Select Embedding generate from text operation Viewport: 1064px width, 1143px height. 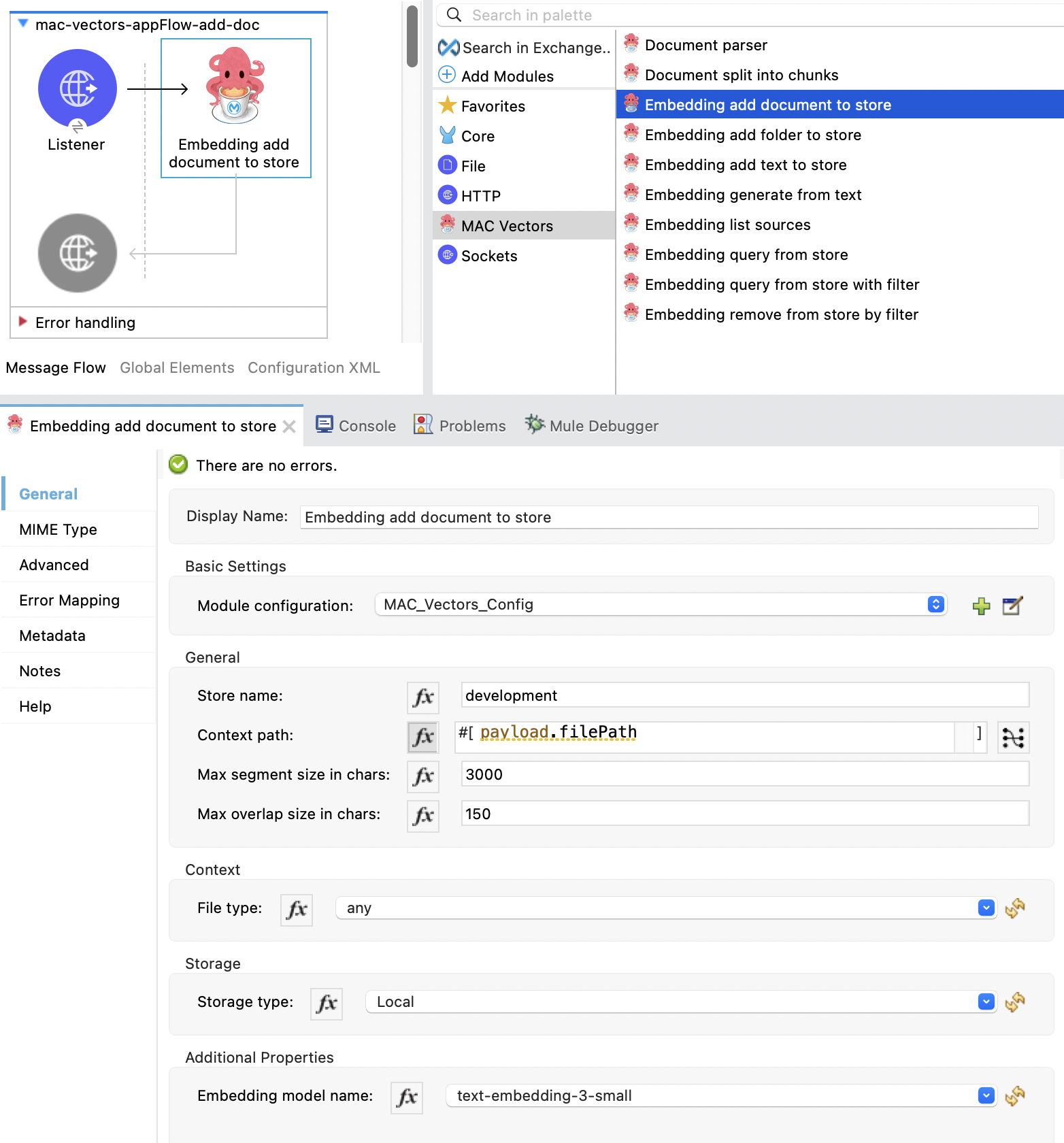click(x=742, y=195)
